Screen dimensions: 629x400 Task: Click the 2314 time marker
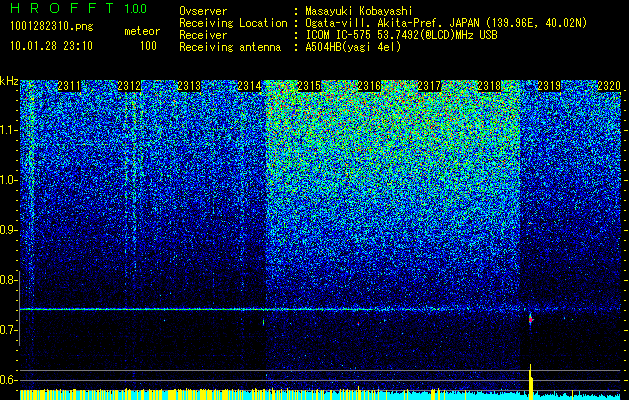coord(249,86)
